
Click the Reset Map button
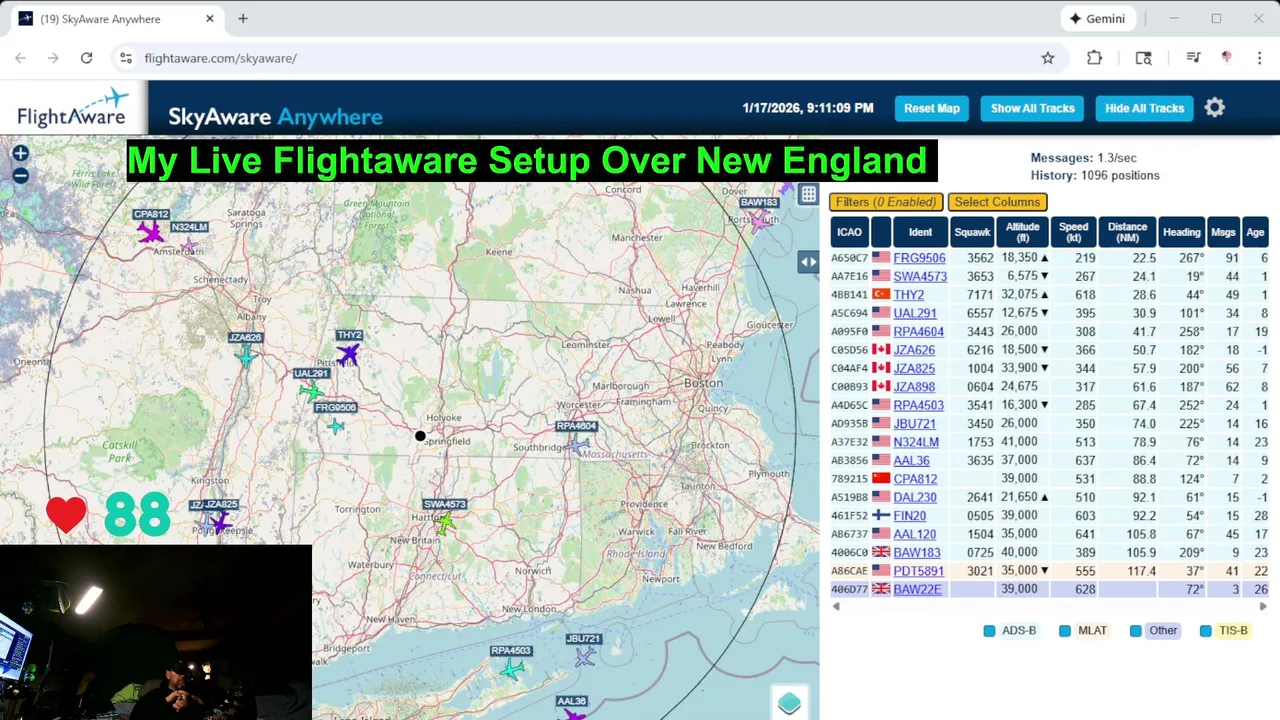(932, 108)
